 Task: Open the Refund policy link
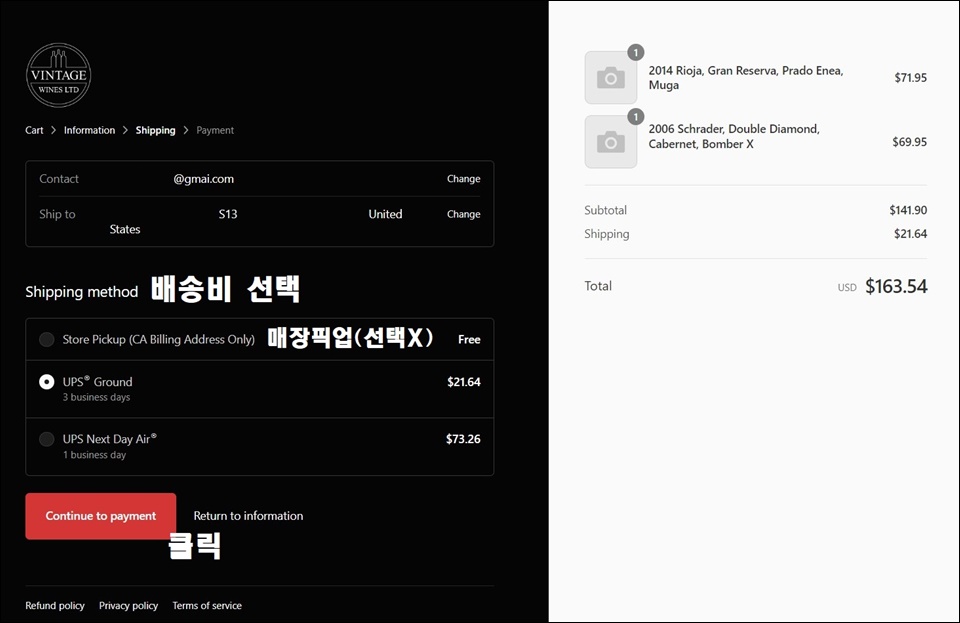click(55, 605)
